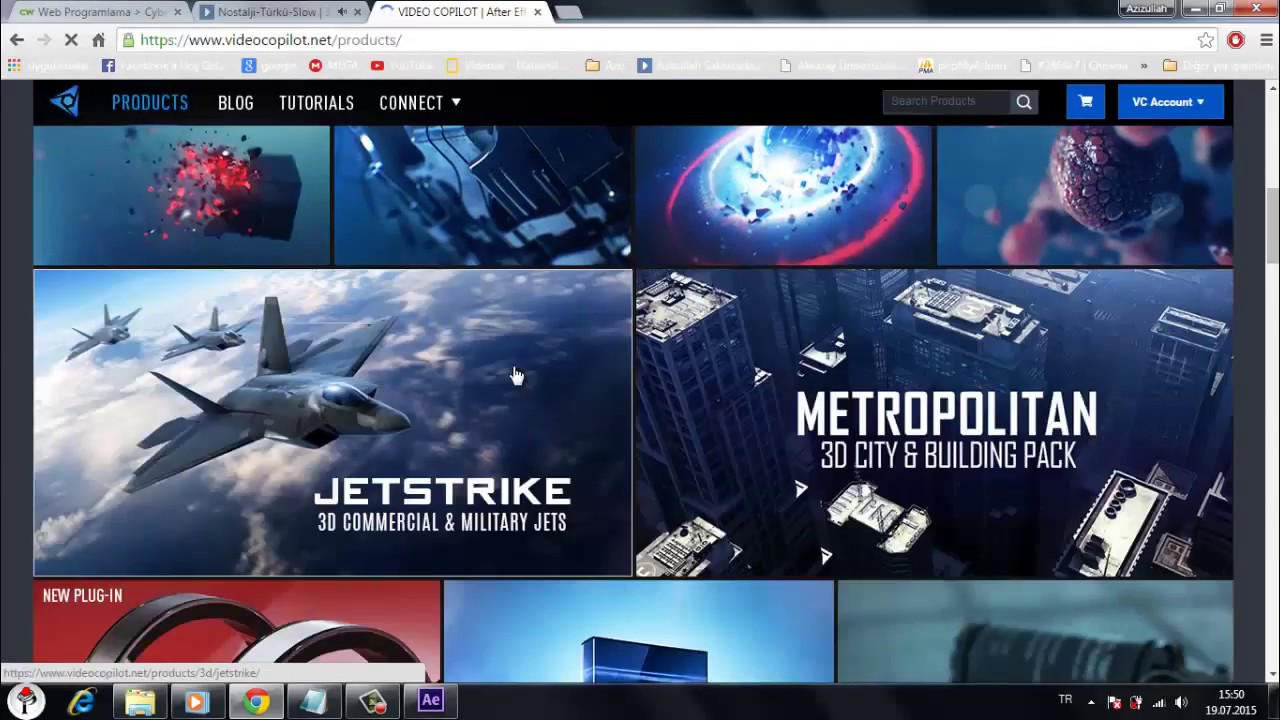Click network signal icon in tray

[x=1159, y=702]
